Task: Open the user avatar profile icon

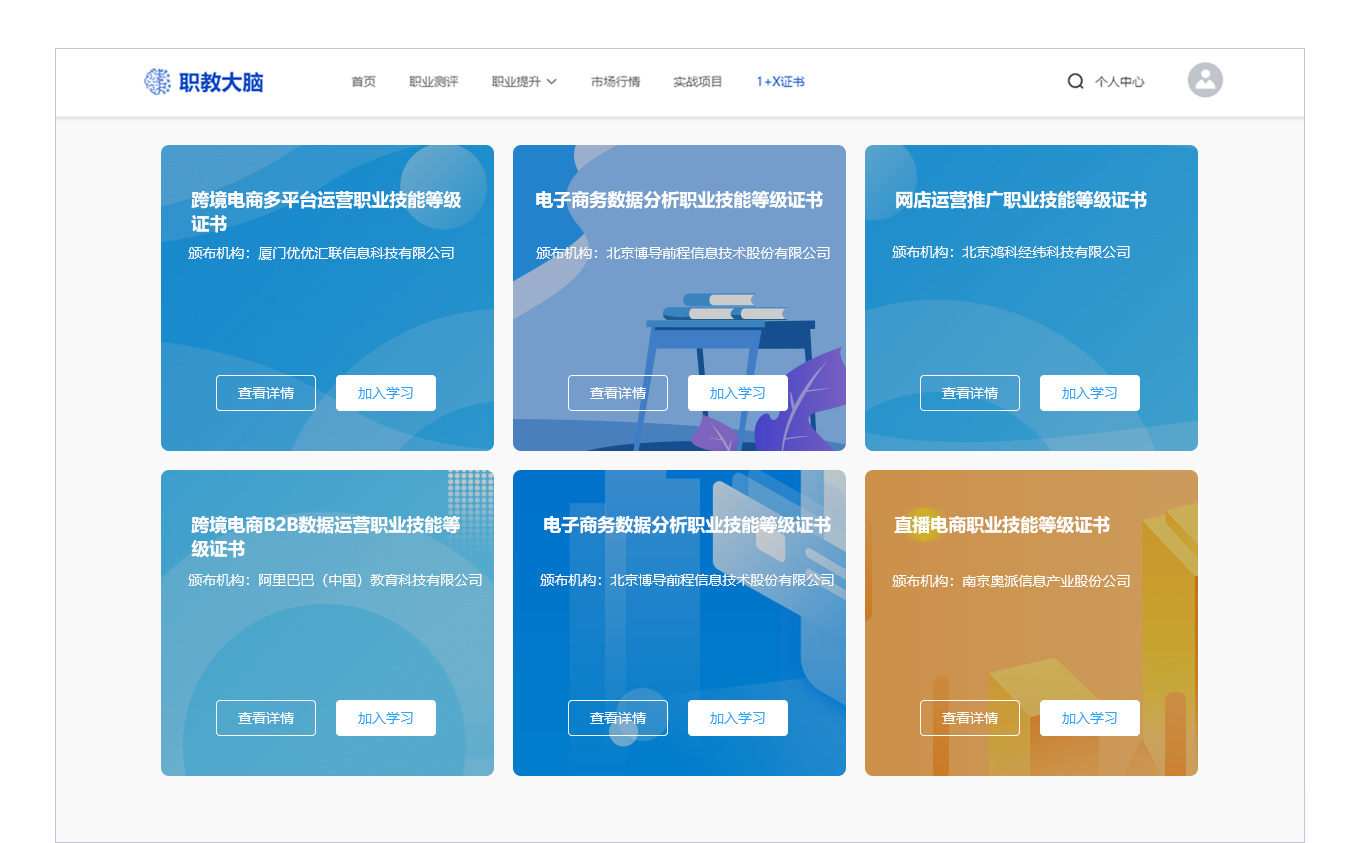Action: (1205, 80)
